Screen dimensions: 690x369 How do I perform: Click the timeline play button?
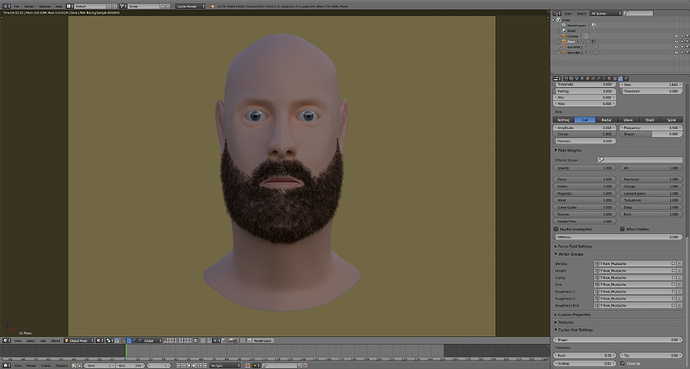(x=195, y=365)
